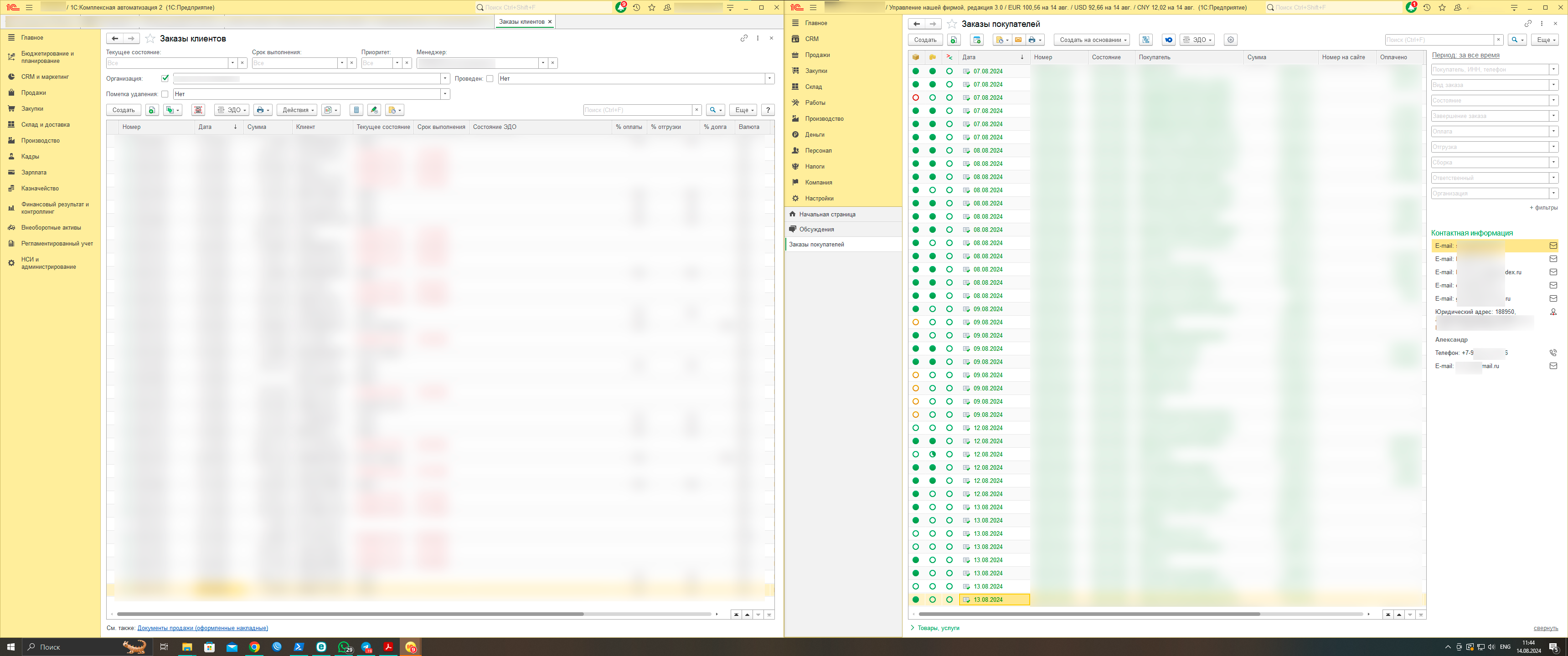Screen dimensions: 1568x656
Task: Expand the Действия dropdown menu
Action: point(297,110)
